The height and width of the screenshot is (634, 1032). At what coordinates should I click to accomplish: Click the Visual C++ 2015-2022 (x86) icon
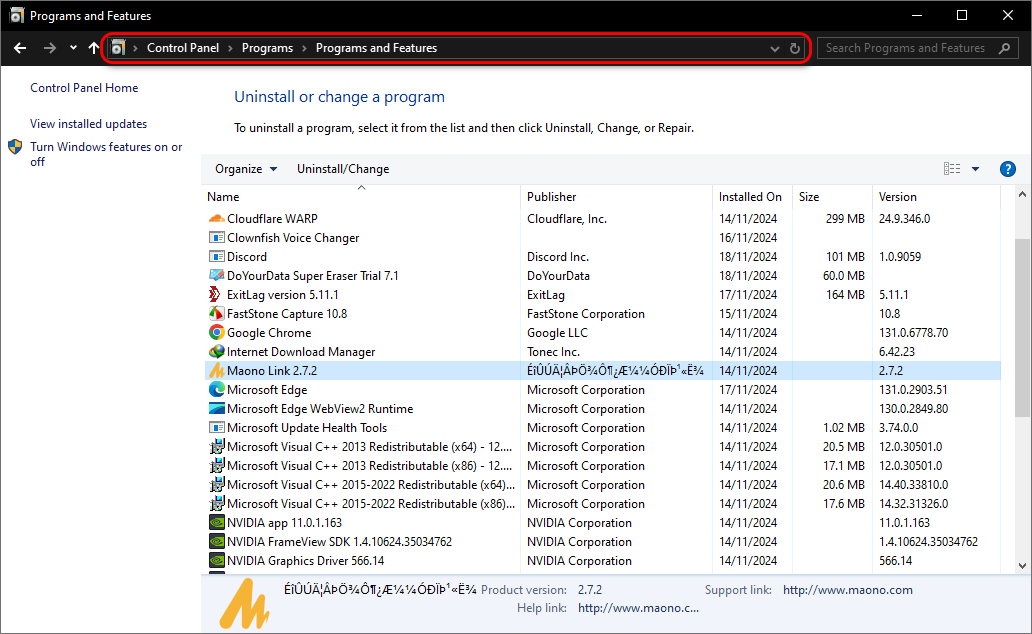pyautogui.click(x=217, y=504)
